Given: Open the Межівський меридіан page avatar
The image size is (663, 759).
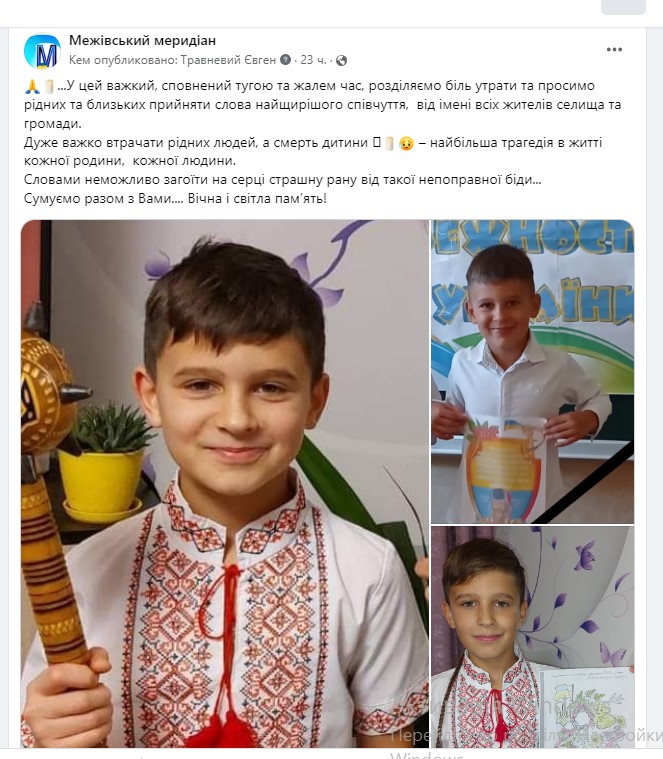Looking at the screenshot, I should [x=42, y=51].
